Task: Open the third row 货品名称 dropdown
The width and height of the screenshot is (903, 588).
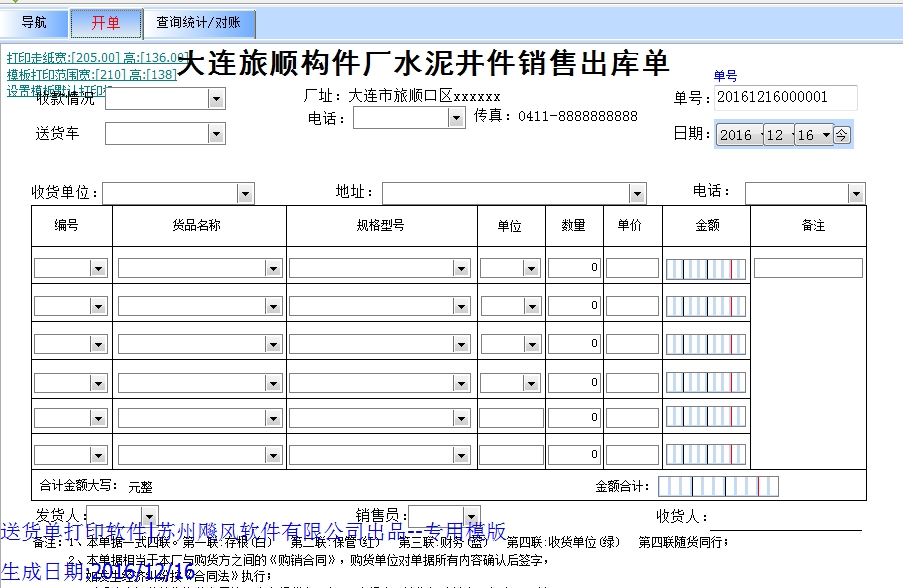Action: pos(273,344)
